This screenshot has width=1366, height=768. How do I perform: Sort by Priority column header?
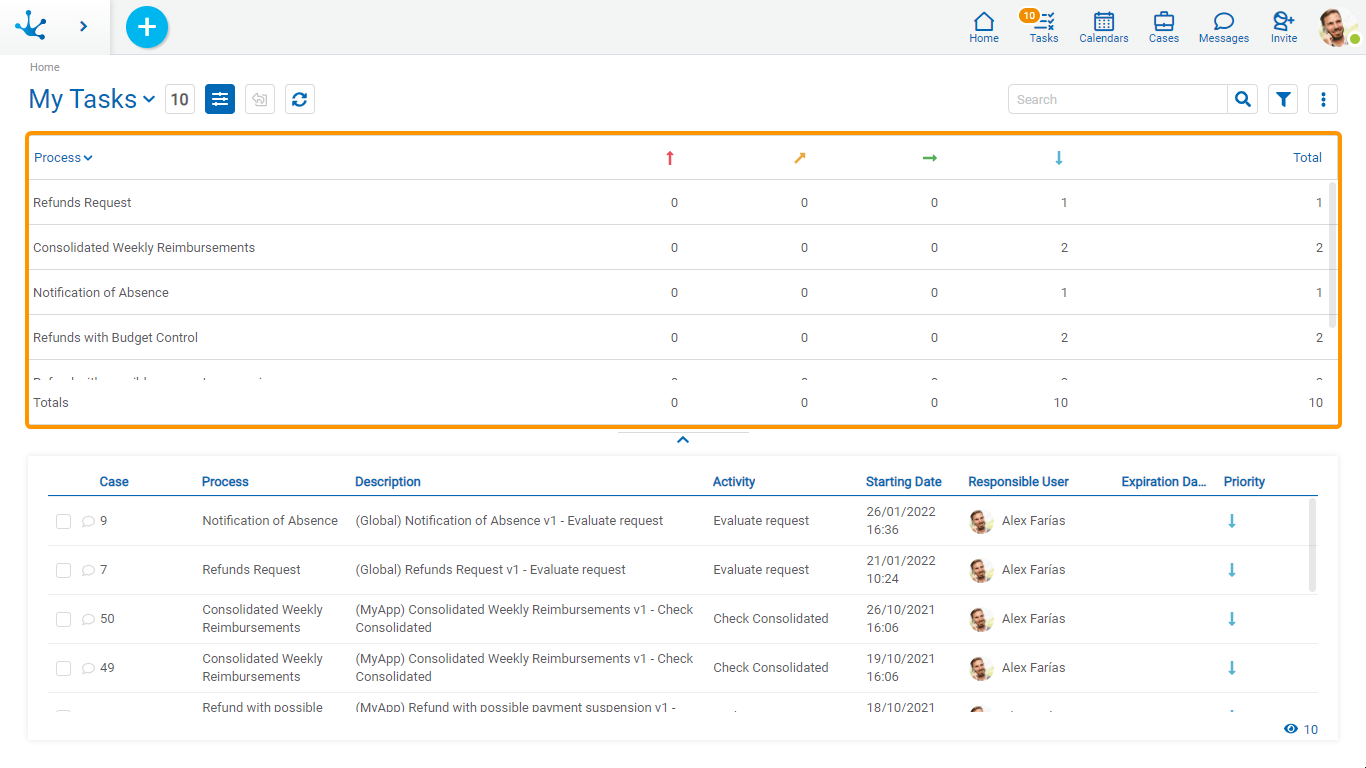[x=1244, y=481]
